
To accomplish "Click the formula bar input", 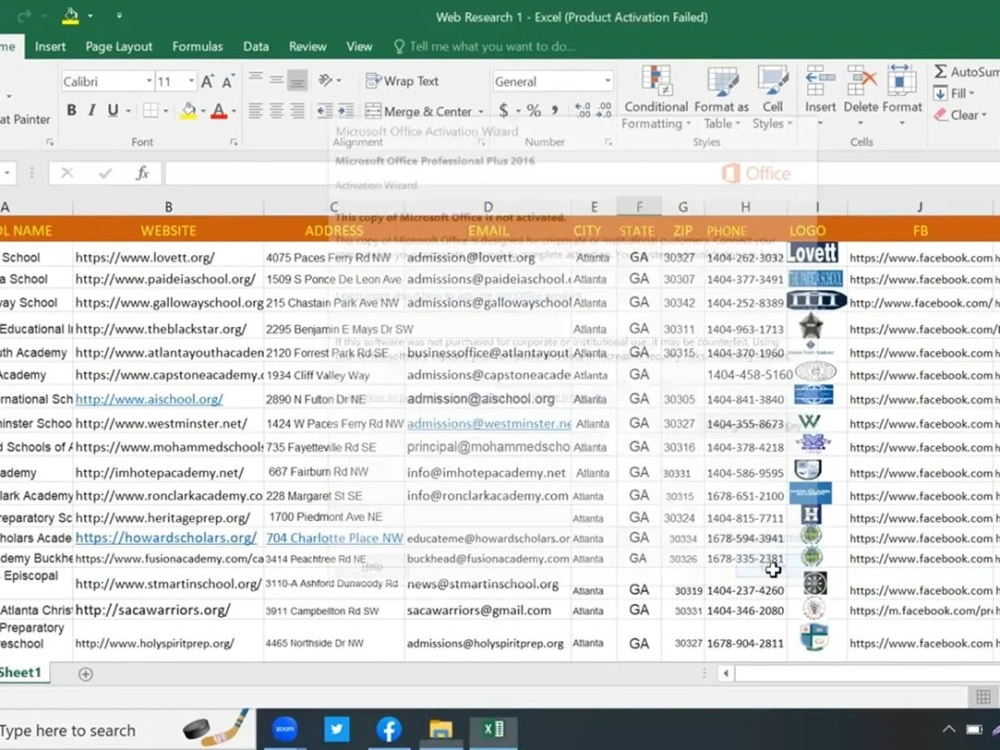I will tap(582, 173).
